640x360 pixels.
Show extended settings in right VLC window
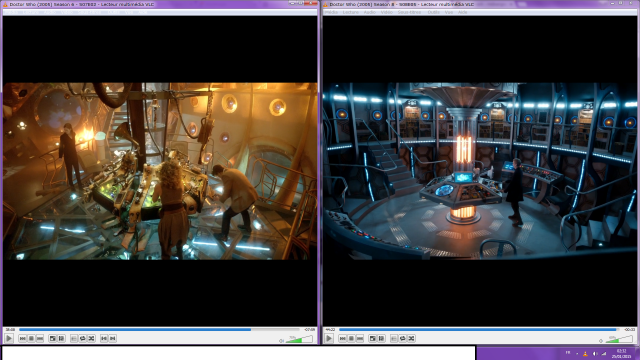click(381, 338)
